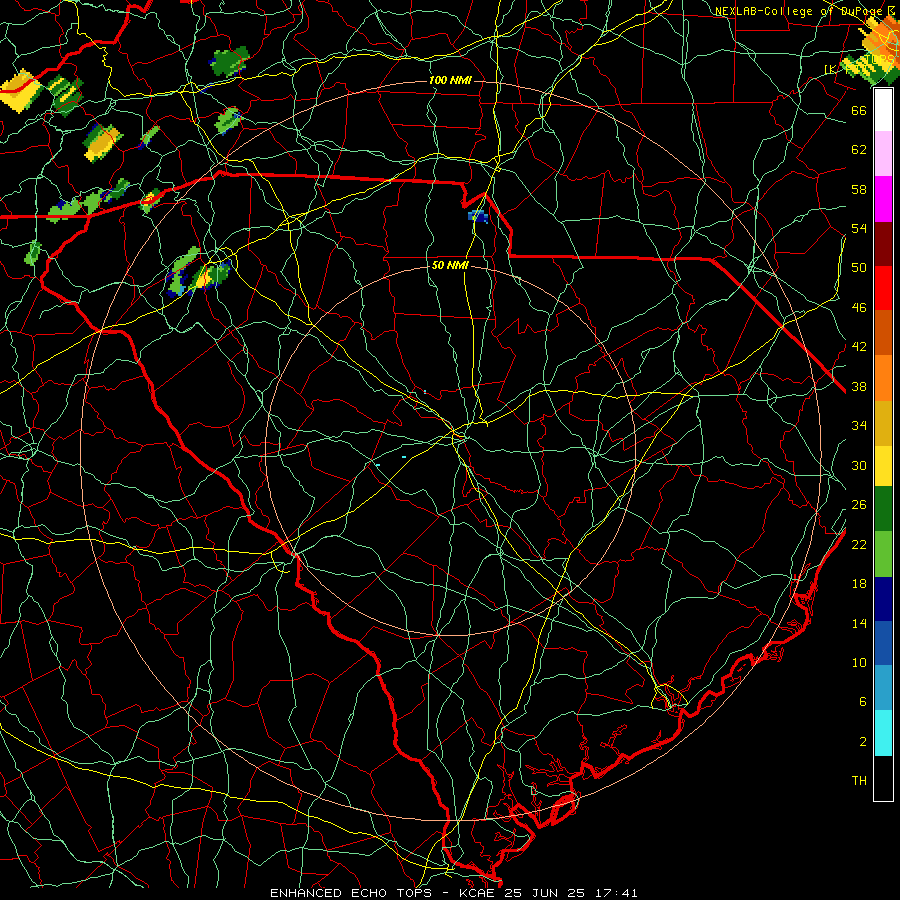The image size is (900, 900).
Task: Click the medium blue legend swatch
Action: pos(883,643)
